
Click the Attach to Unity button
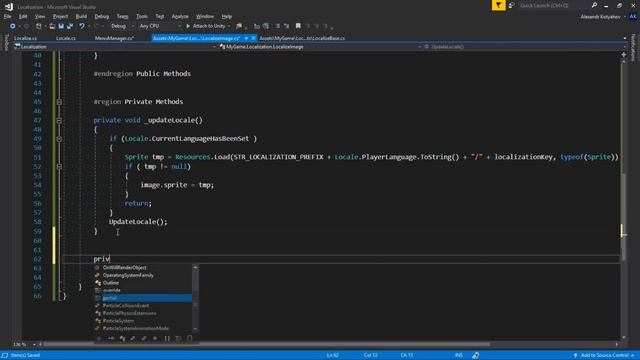[206, 26]
